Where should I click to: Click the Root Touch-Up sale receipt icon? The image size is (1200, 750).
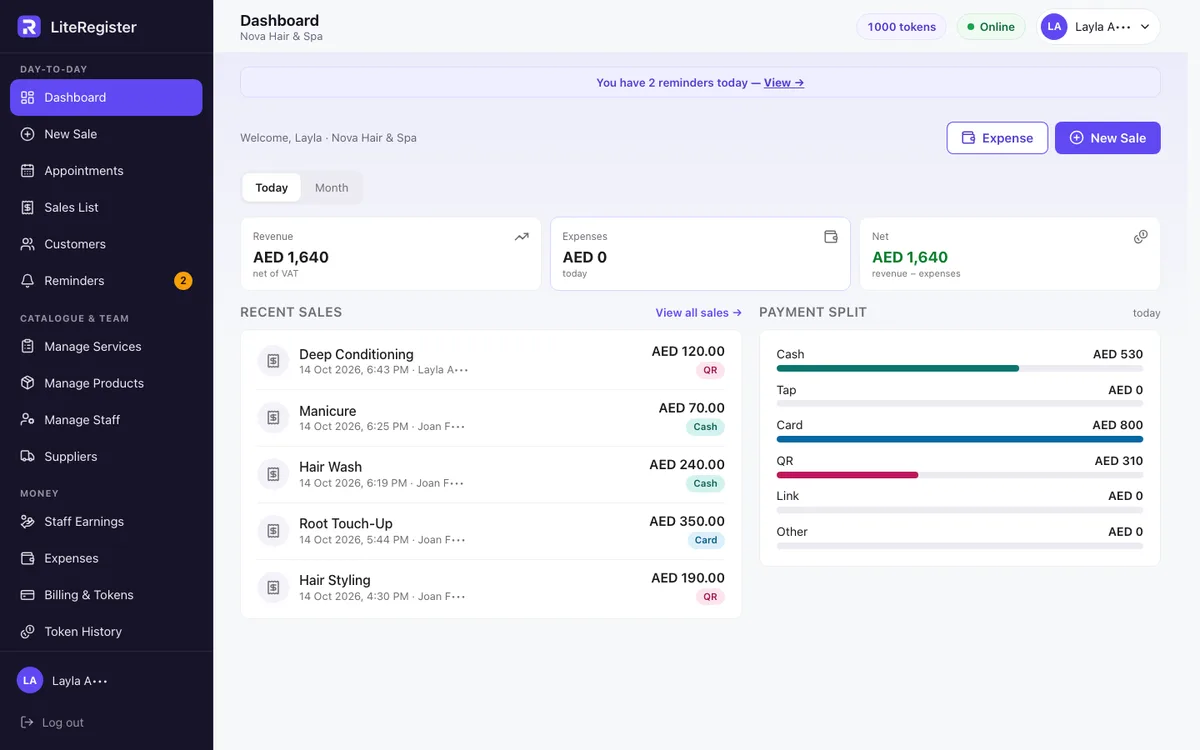273,531
